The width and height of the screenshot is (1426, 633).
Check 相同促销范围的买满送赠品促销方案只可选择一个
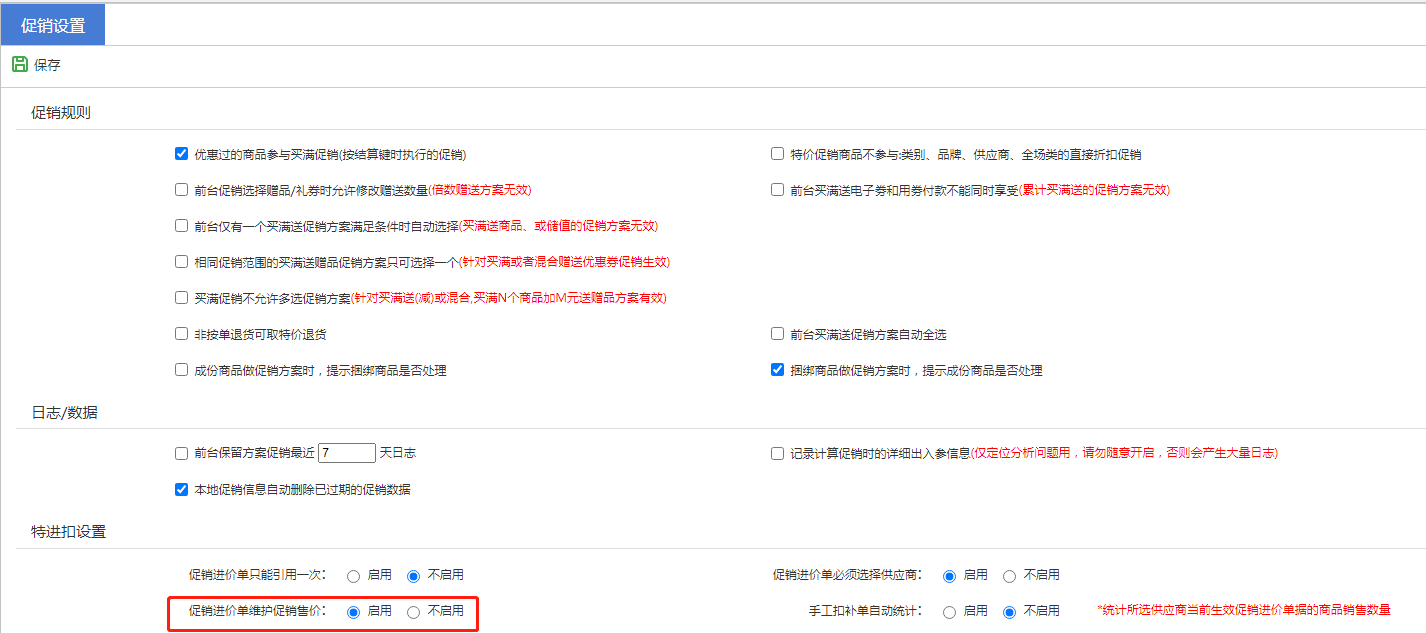click(x=181, y=262)
